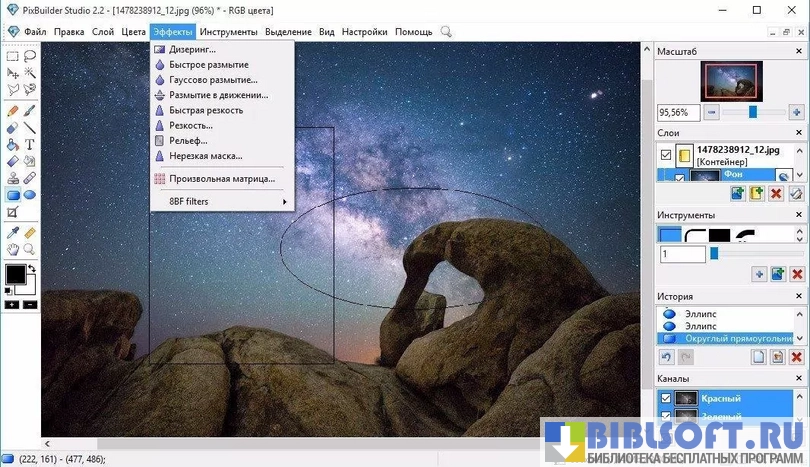Select the Text tool in toolbox
The width and height of the screenshot is (810, 467).
point(30,144)
